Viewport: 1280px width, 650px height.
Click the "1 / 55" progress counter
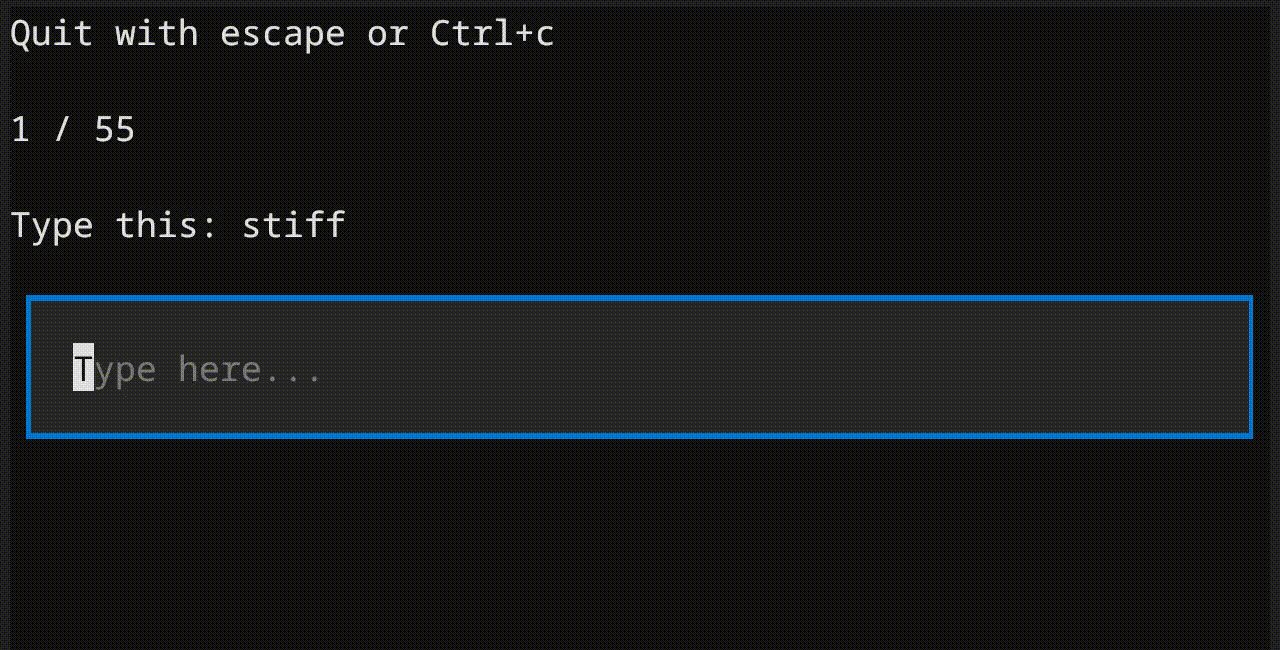[73, 130]
